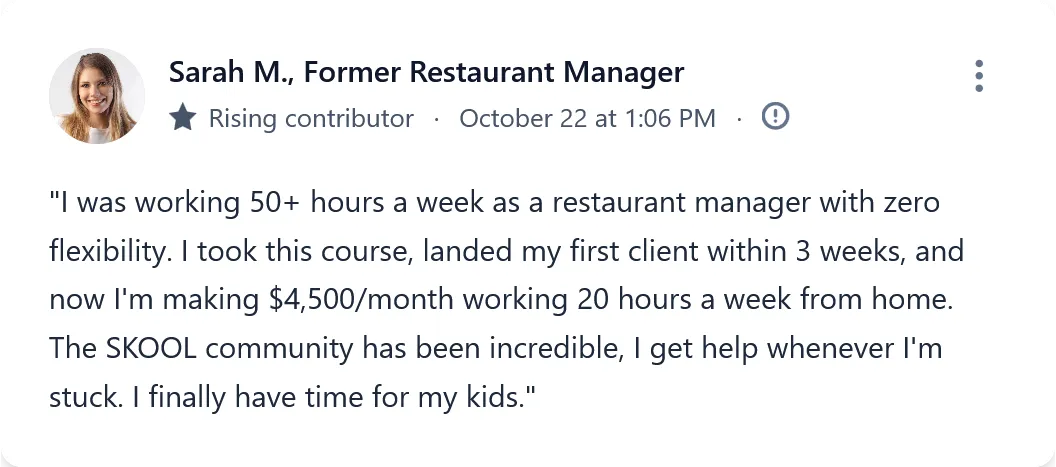This screenshot has height=467, width=1056.
Task: Click the words "zero" at first line's end
Action: (x=908, y=203)
